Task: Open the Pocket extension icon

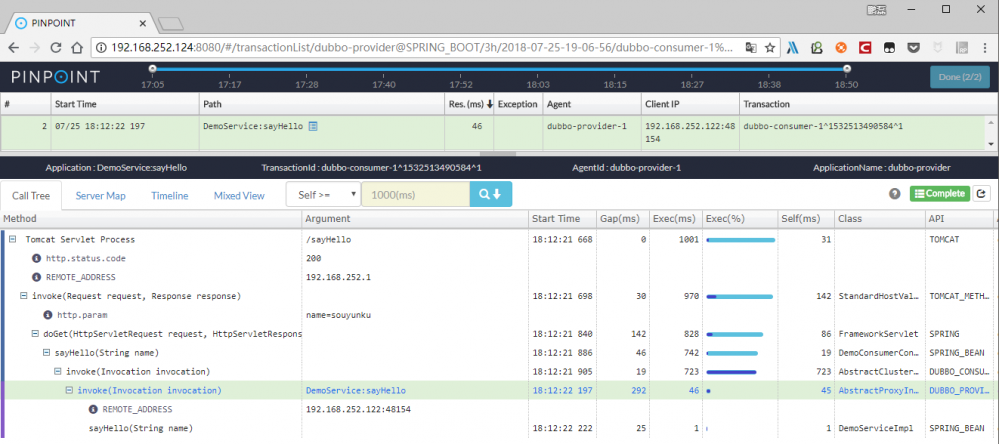Action: [914, 47]
